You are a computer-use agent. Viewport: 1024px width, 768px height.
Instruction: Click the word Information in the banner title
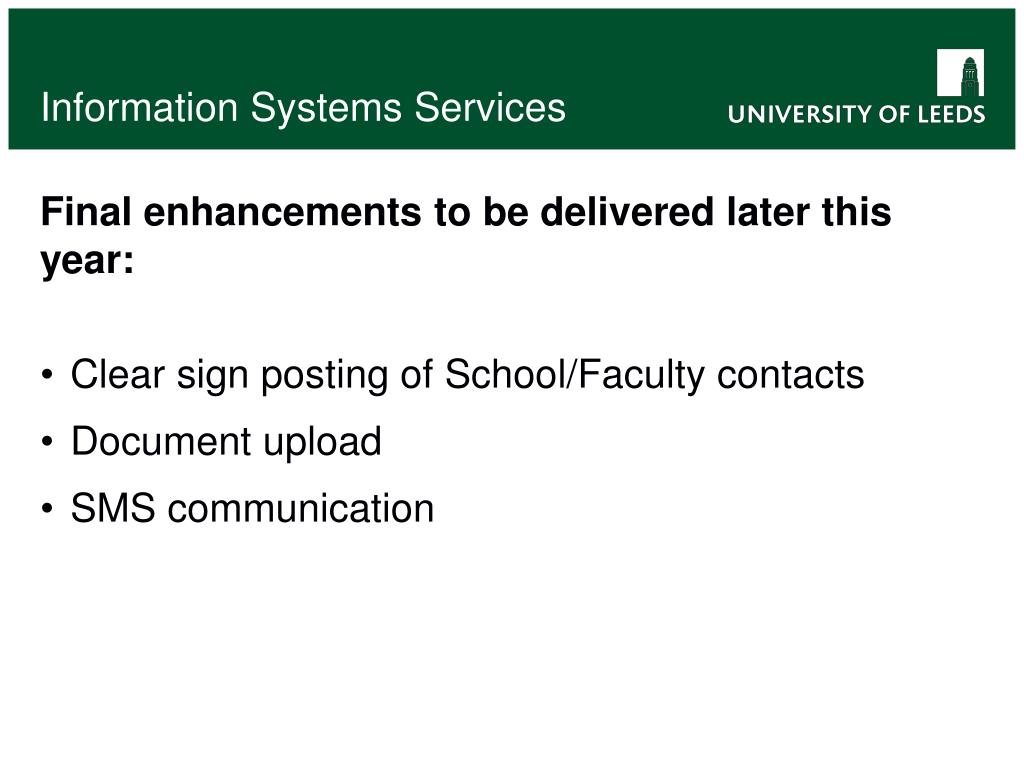pos(139,107)
